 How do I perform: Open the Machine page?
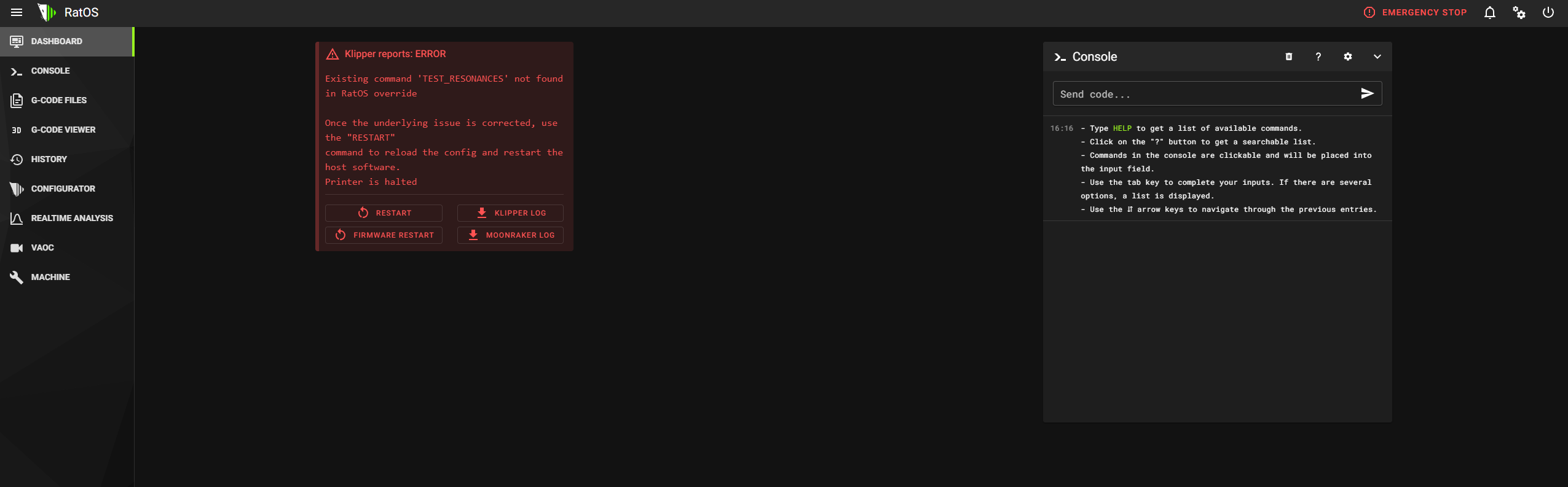click(x=67, y=278)
